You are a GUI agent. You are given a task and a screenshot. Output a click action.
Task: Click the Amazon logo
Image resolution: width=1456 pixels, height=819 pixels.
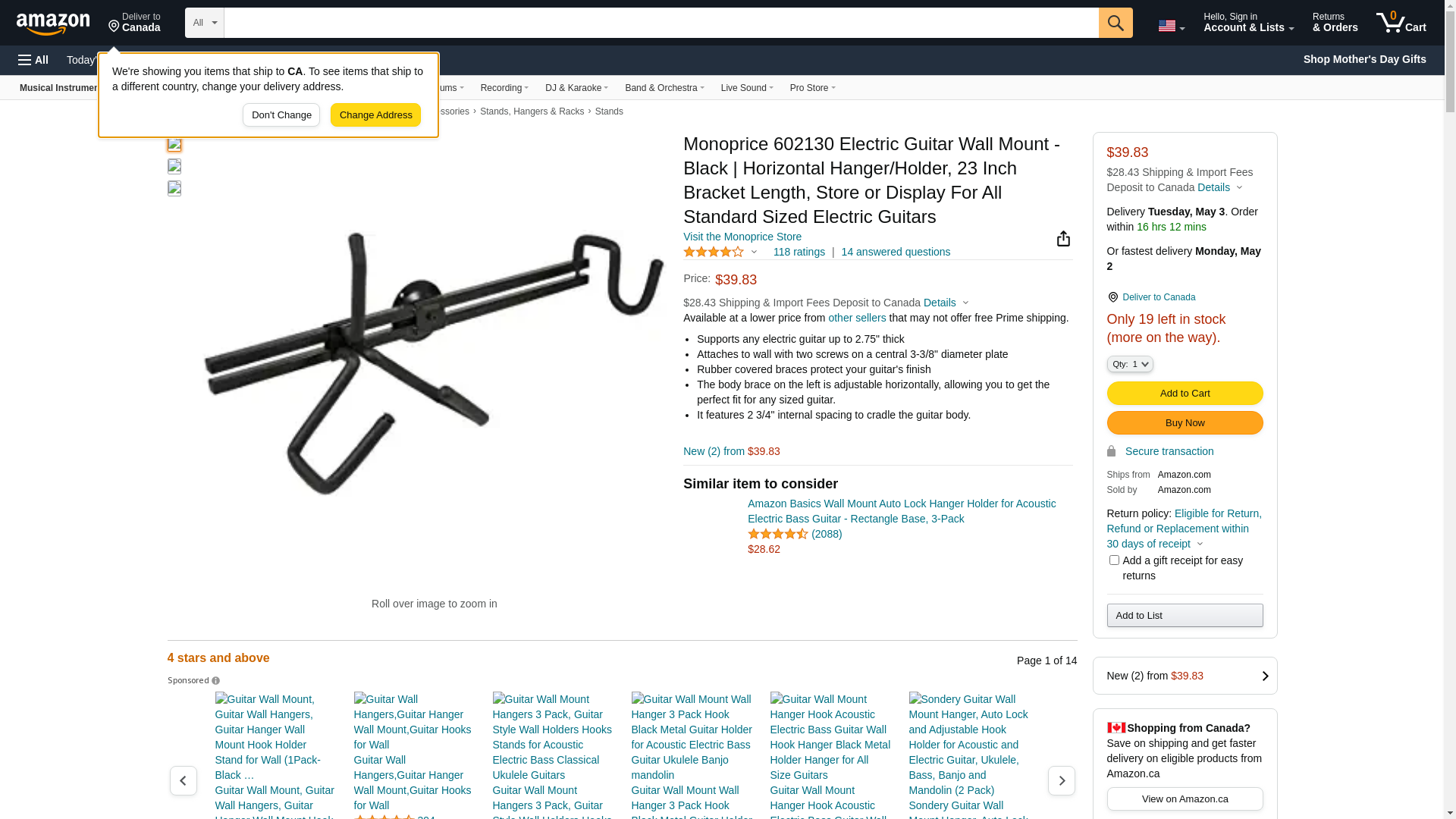53,24
